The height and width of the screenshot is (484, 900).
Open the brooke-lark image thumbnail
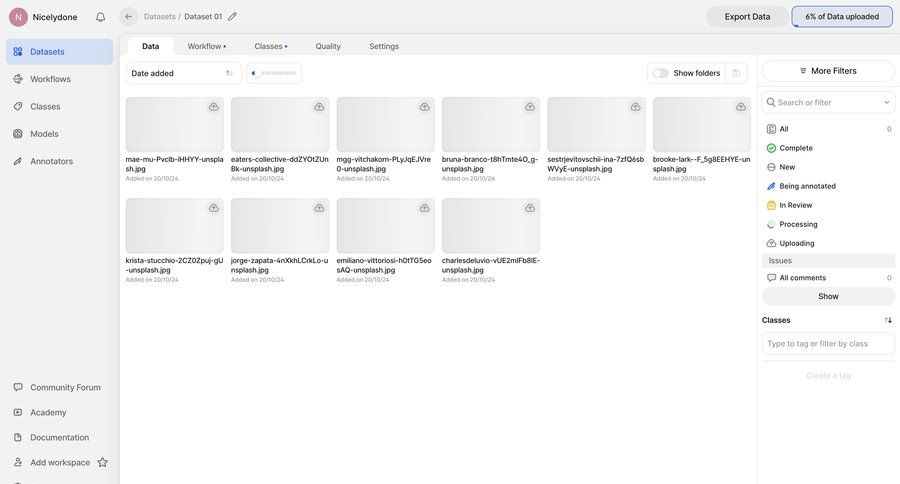(x=701, y=125)
